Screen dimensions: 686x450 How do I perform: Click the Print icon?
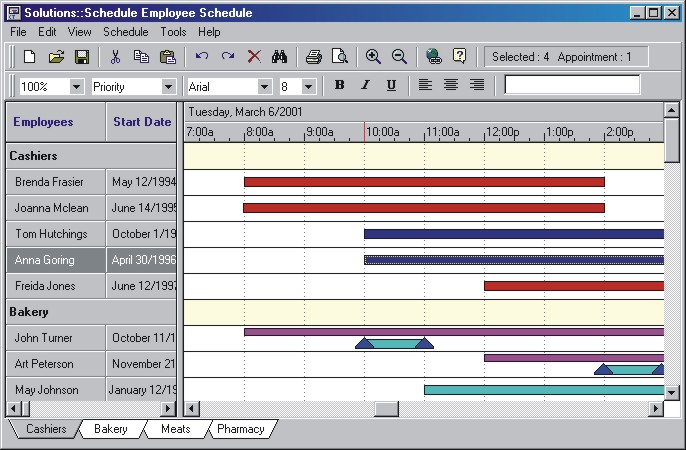click(314, 57)
